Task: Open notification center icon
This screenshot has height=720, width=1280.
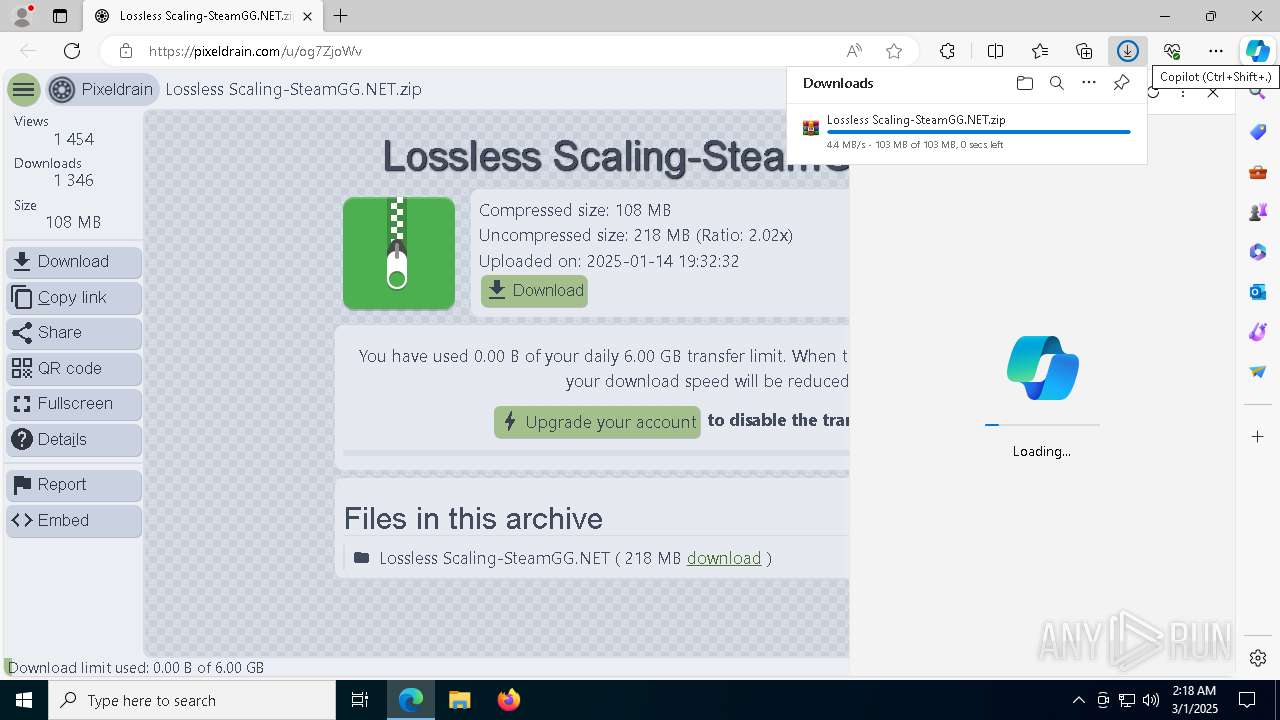Action: tap(1247, 700)
